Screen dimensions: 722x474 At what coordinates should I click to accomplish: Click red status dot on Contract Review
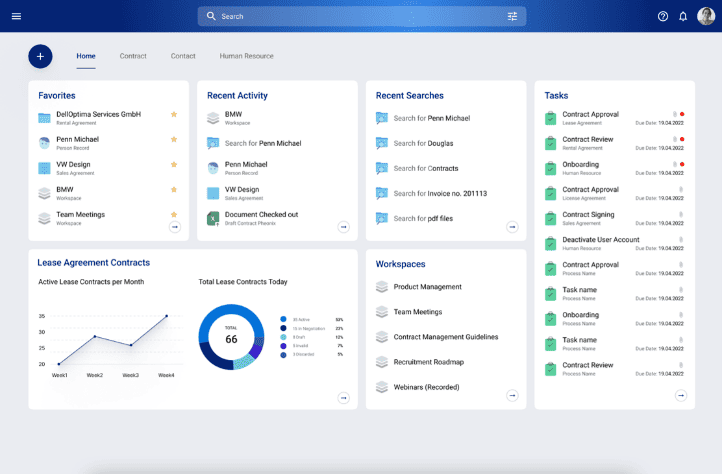682,139
